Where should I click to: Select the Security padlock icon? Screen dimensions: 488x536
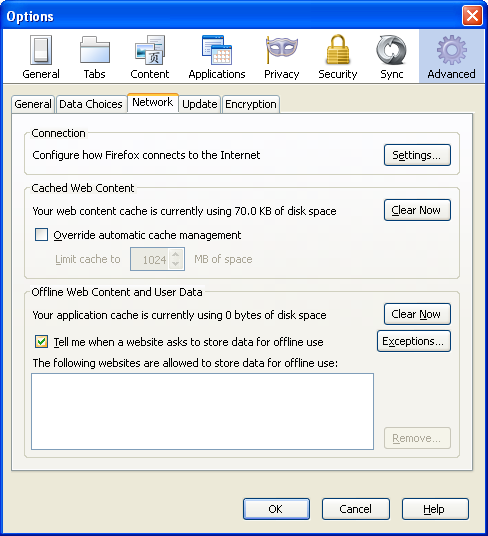point(338,50)
